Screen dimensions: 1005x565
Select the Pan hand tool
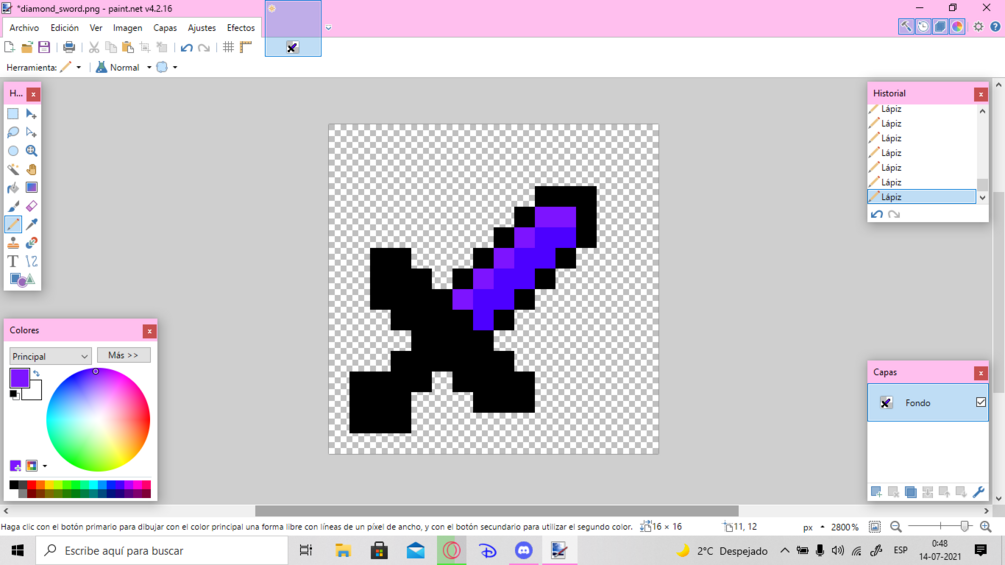pyautogui.click(x=31, y=170)
